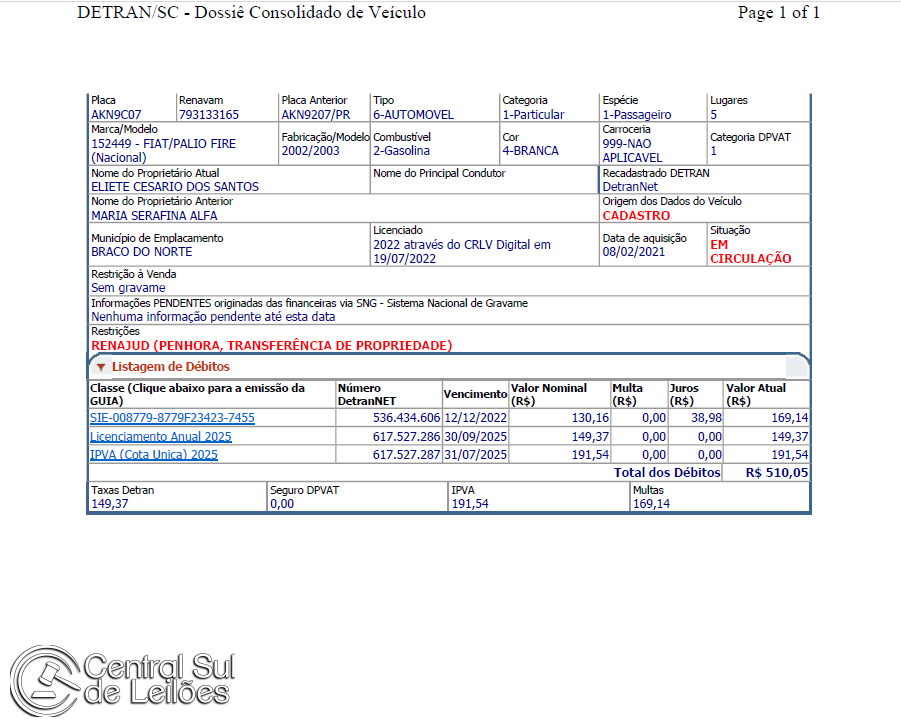Click the total R$ 510,05
The image size is (901, 727).
click(777, 472)
